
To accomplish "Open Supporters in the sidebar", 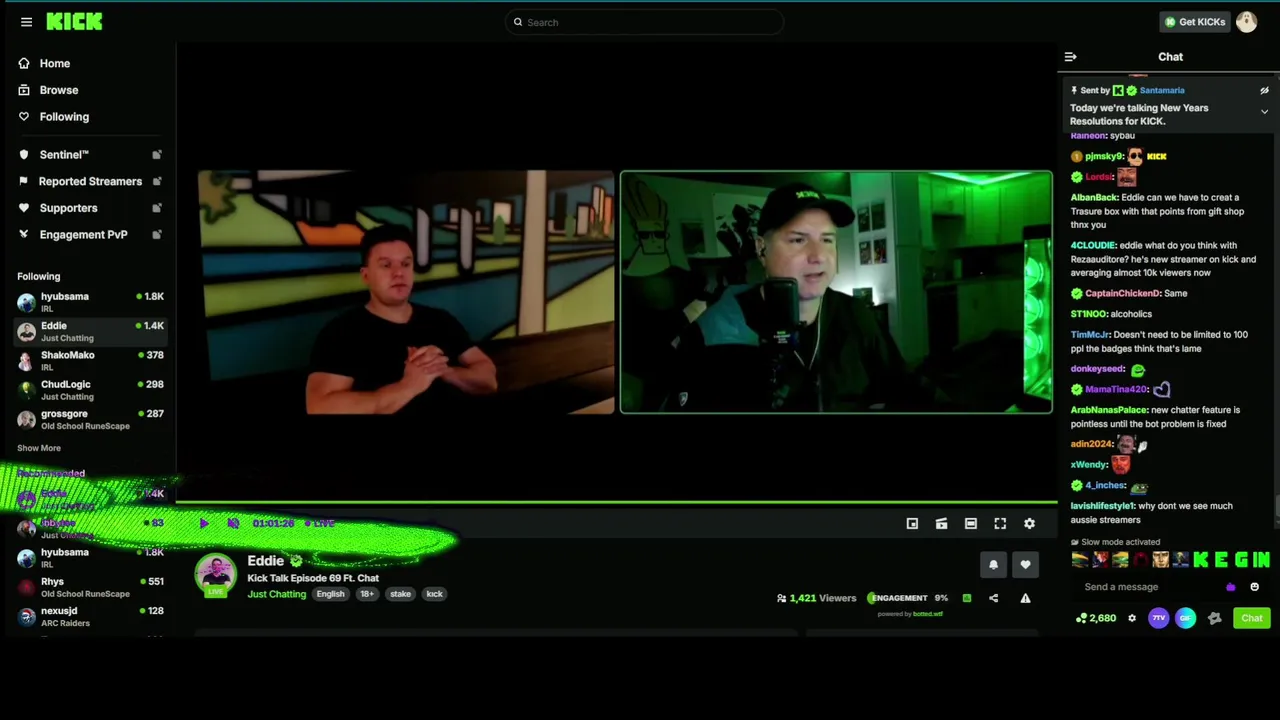I will tap(68, 208).
